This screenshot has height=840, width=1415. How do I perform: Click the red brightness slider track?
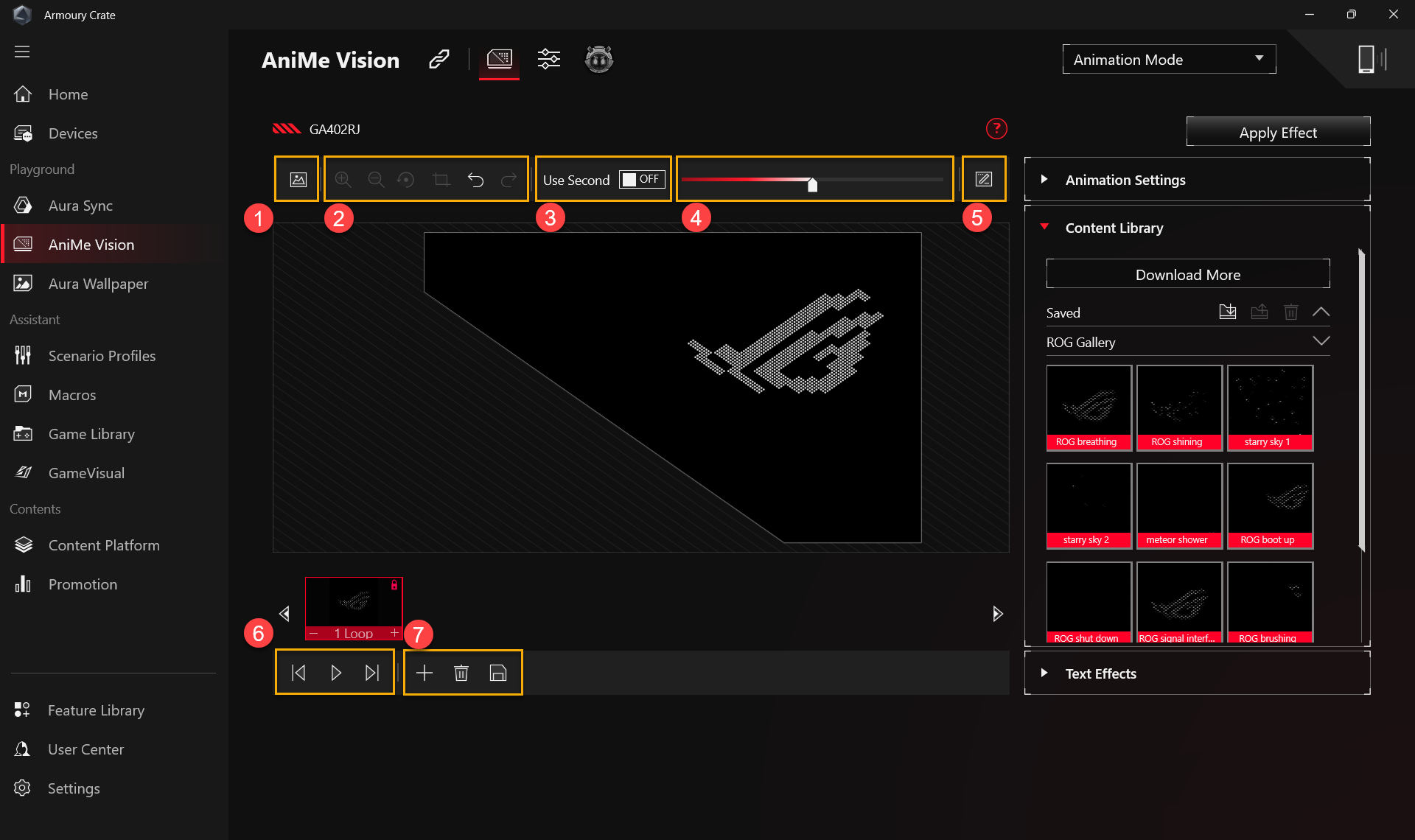pos(744,179)
